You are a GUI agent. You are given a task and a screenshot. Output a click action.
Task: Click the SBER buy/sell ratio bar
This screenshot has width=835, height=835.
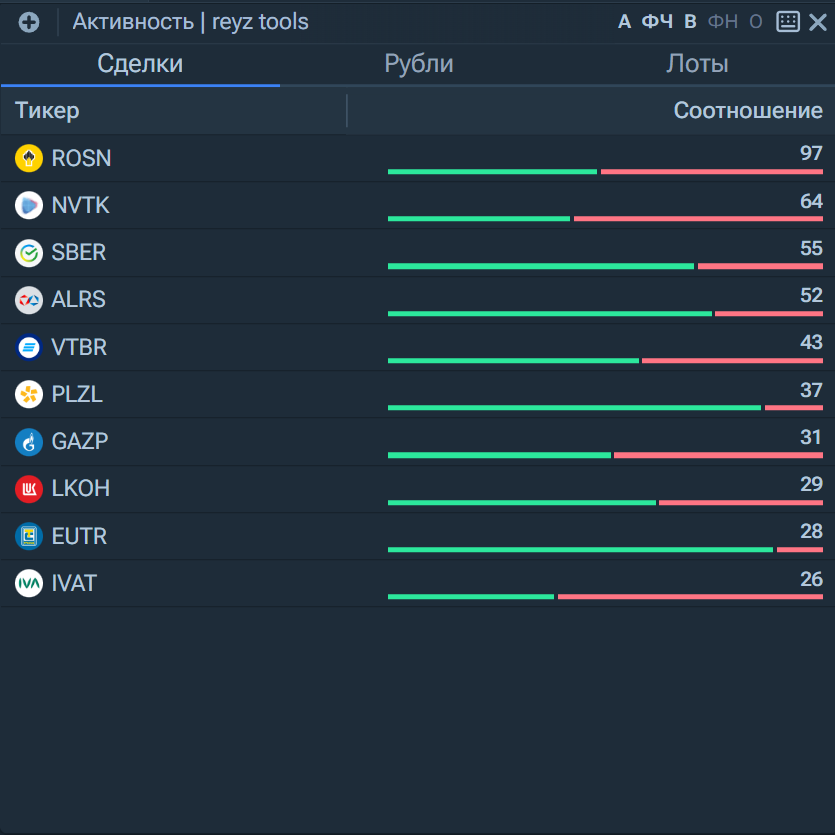(x=605, y=266)
